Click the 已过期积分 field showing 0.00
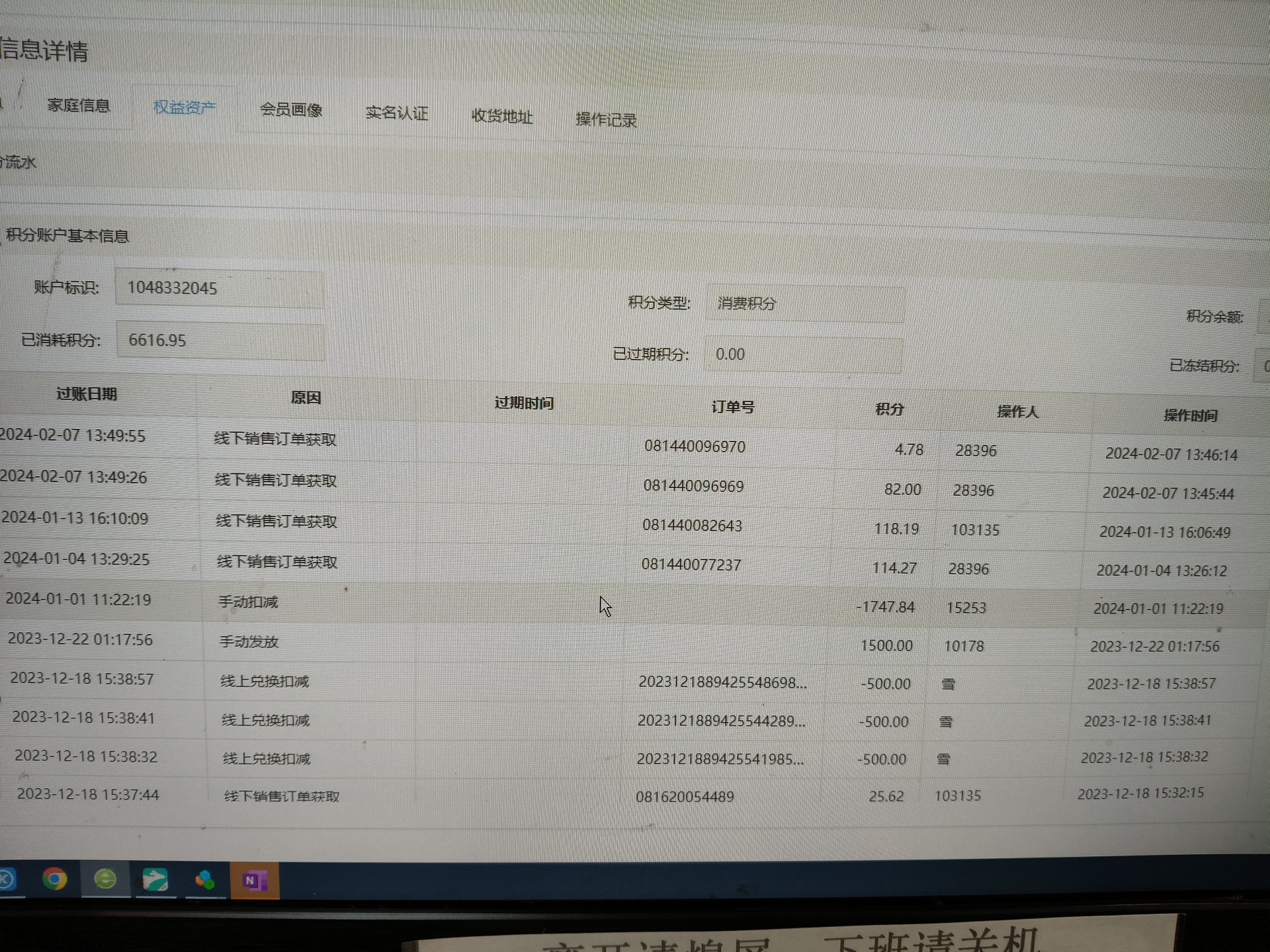This screenshot has height=952, width=1270. [803, 354]
